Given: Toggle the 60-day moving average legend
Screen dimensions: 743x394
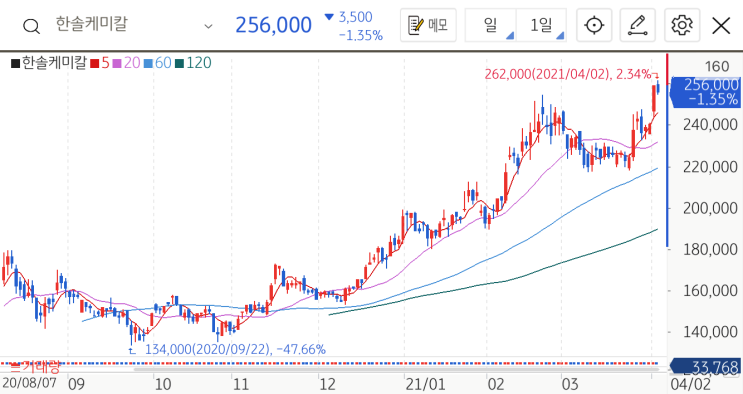Looking at the screenshot, I should pos(157,63).
